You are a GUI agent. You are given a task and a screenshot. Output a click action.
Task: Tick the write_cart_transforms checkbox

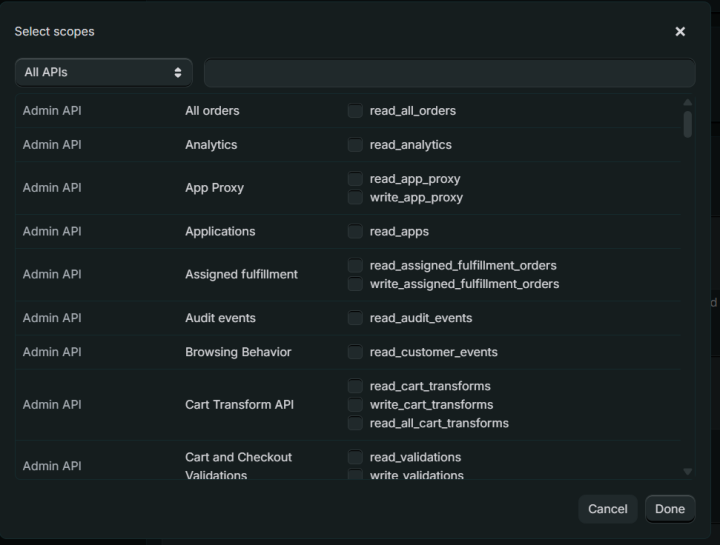(x=355, y=405)
